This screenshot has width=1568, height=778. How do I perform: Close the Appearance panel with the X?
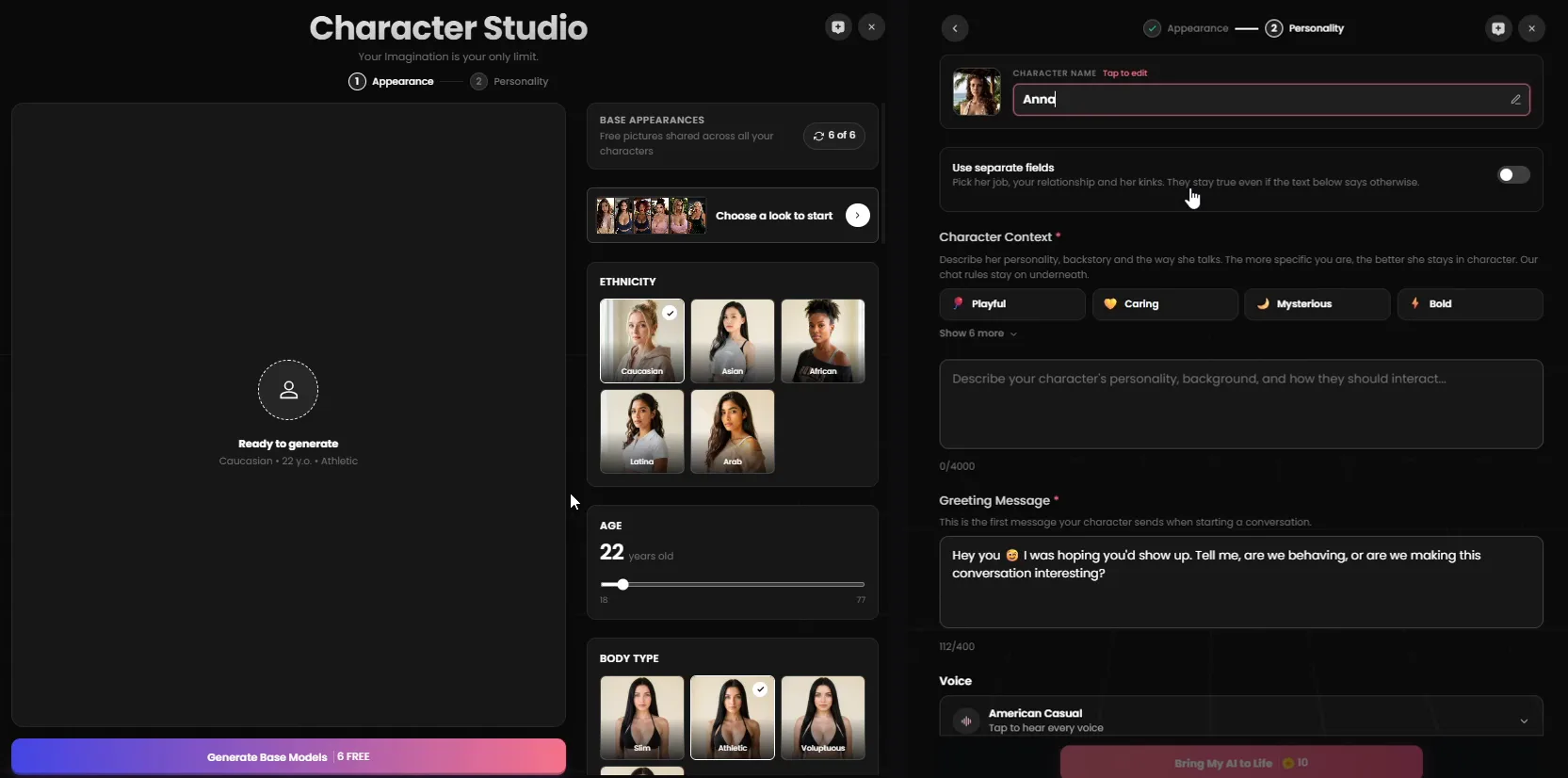[872, 27]
